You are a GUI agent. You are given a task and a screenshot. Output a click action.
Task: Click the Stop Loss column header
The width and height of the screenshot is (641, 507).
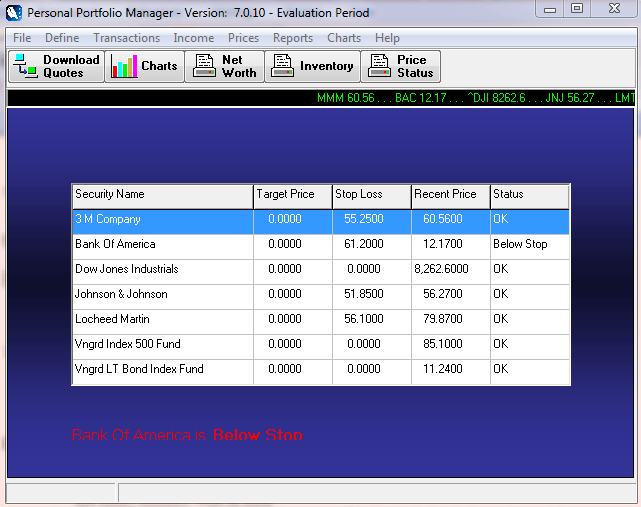pos(371,194)
